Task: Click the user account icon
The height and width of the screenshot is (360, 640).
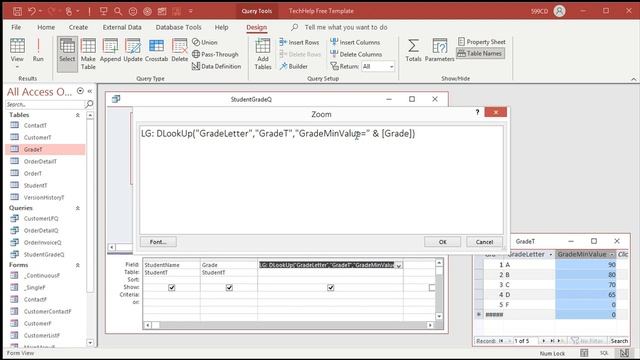Action: coord(559,11)
